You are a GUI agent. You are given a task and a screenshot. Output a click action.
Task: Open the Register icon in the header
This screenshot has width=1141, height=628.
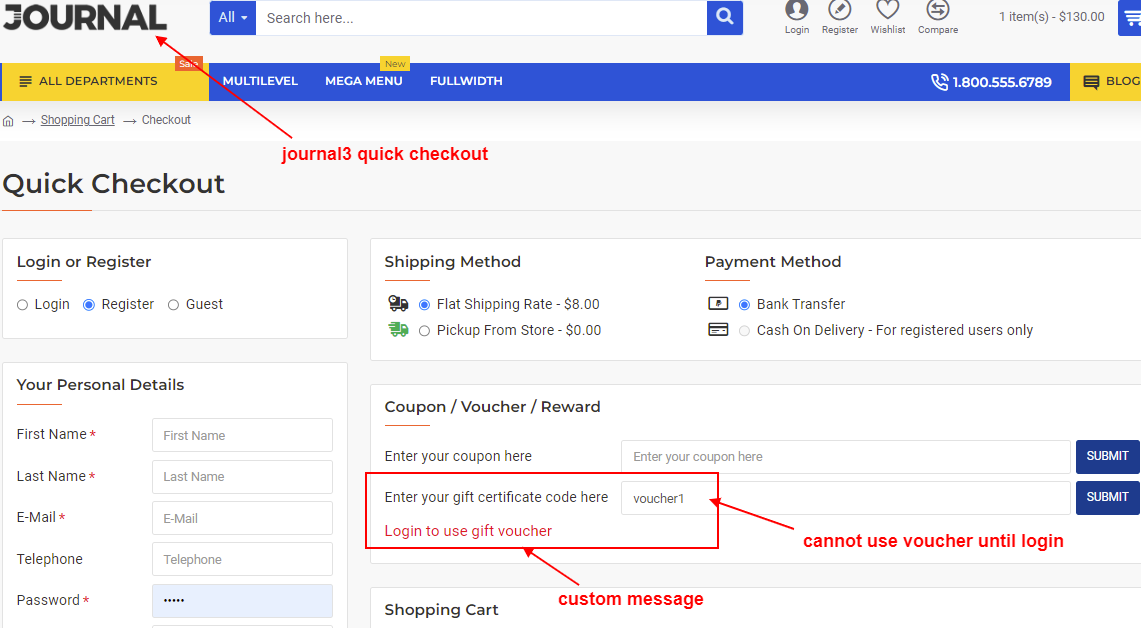(x=839, y=14)
